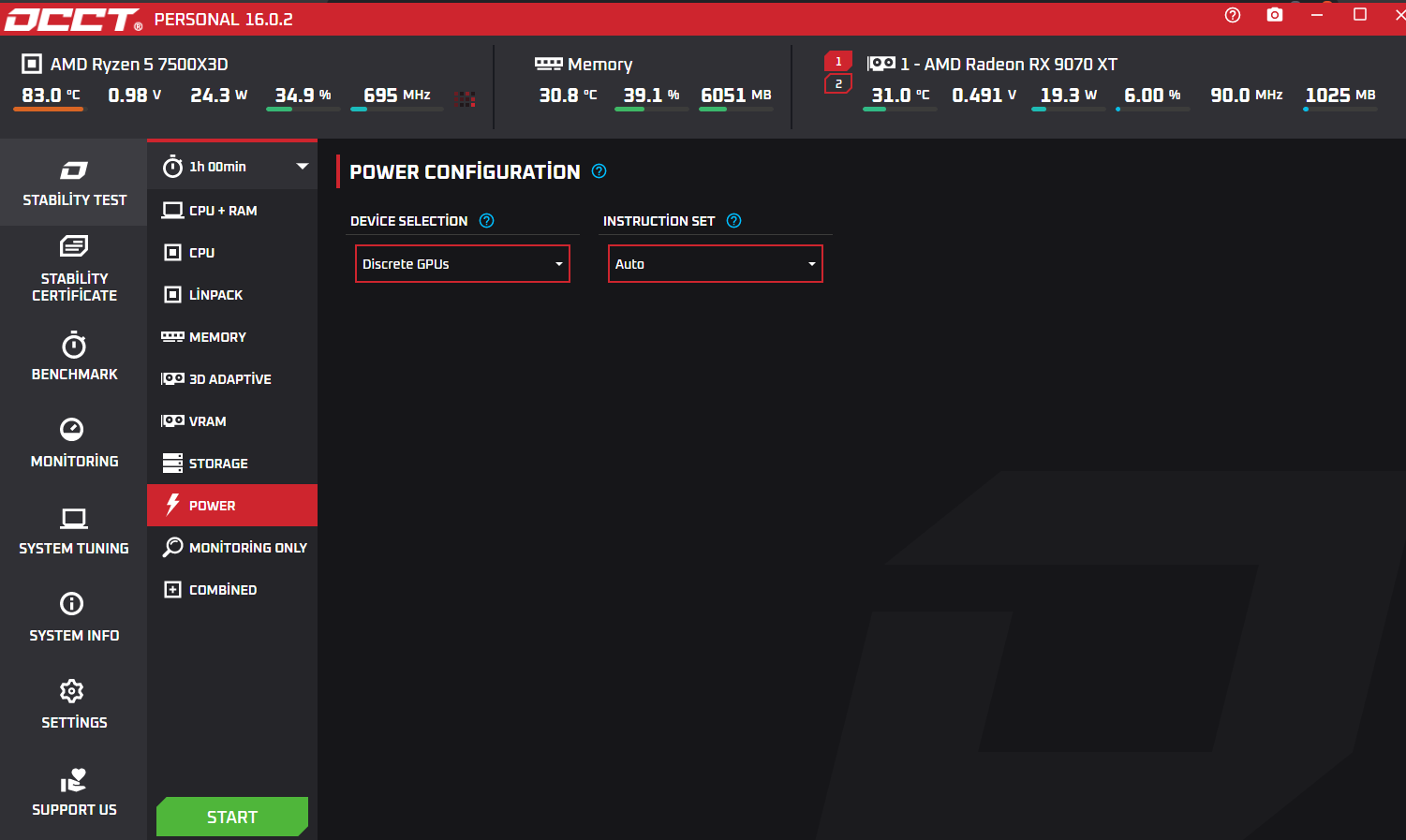Image resolution: width=1406 pixels, height=840 pixels.
Task: Click the OCCT logo
Action: click(x=73, y=20)
